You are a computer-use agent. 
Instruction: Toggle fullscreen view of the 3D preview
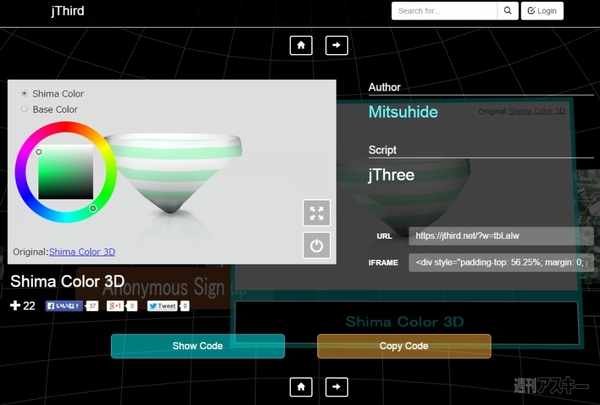(316, 213)
